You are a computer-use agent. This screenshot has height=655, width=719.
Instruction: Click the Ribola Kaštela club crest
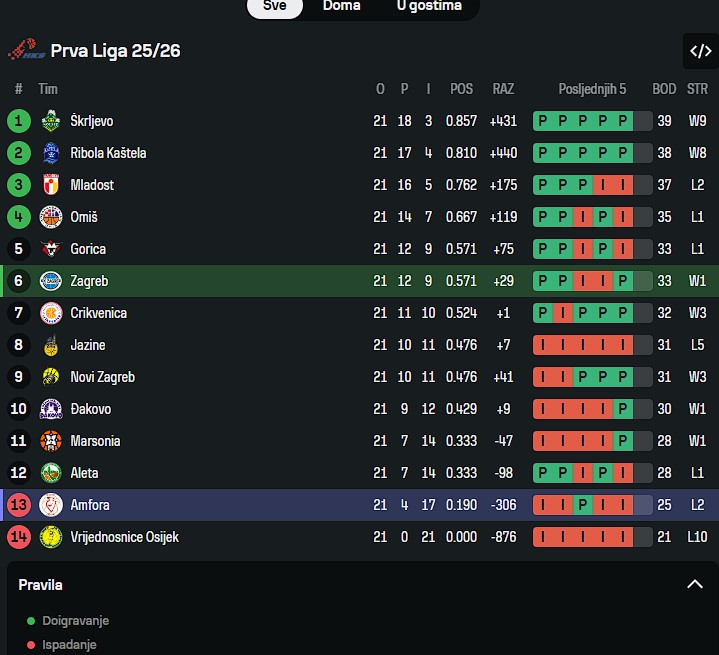click(50, 153)
